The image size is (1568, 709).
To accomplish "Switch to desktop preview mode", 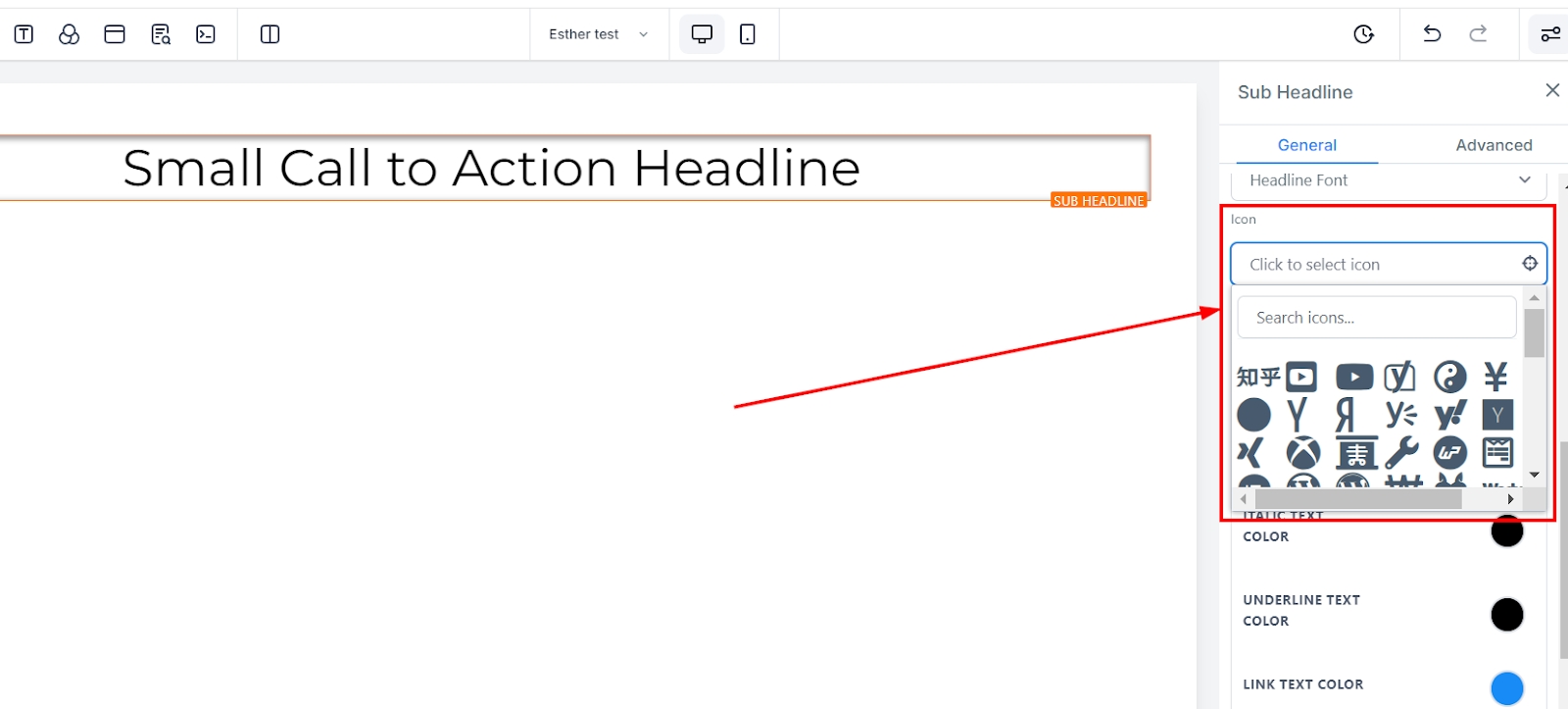I will pos(702,34).
